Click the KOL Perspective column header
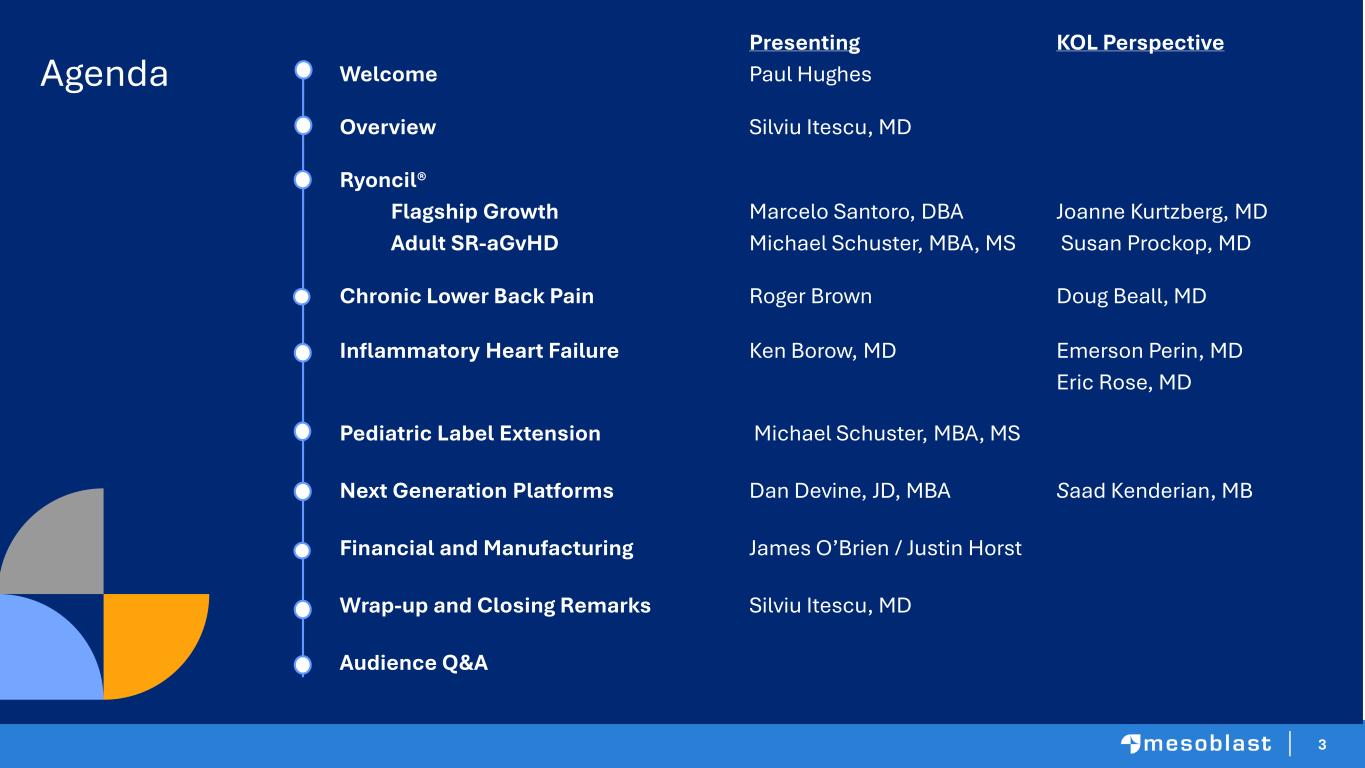Image resolution: width=1365 pixels, height=768 pixels. 1139,42
